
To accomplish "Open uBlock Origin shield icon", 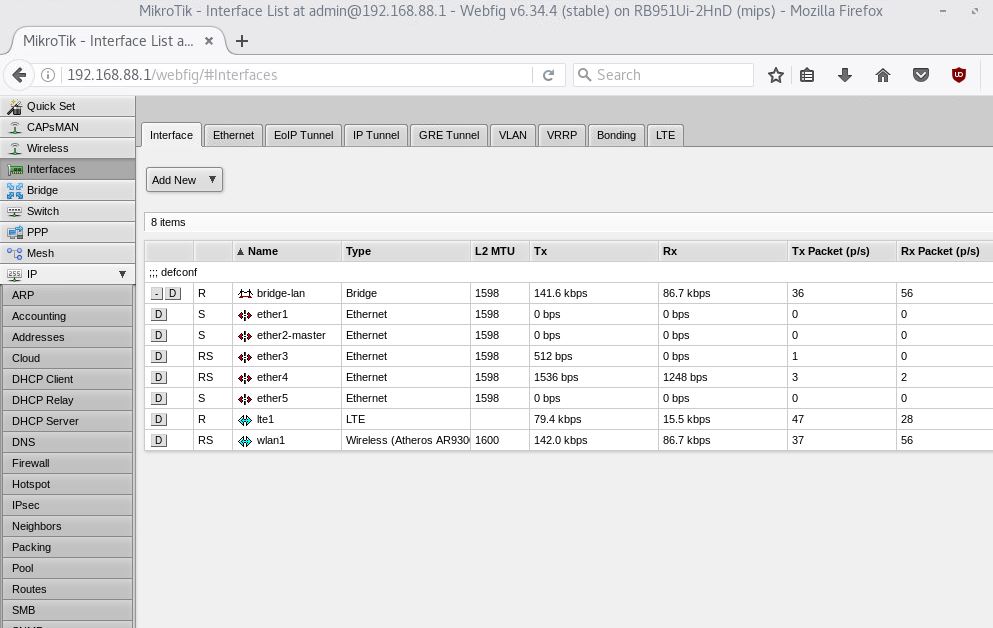I will pyautogui.click(x=959, y=75).
